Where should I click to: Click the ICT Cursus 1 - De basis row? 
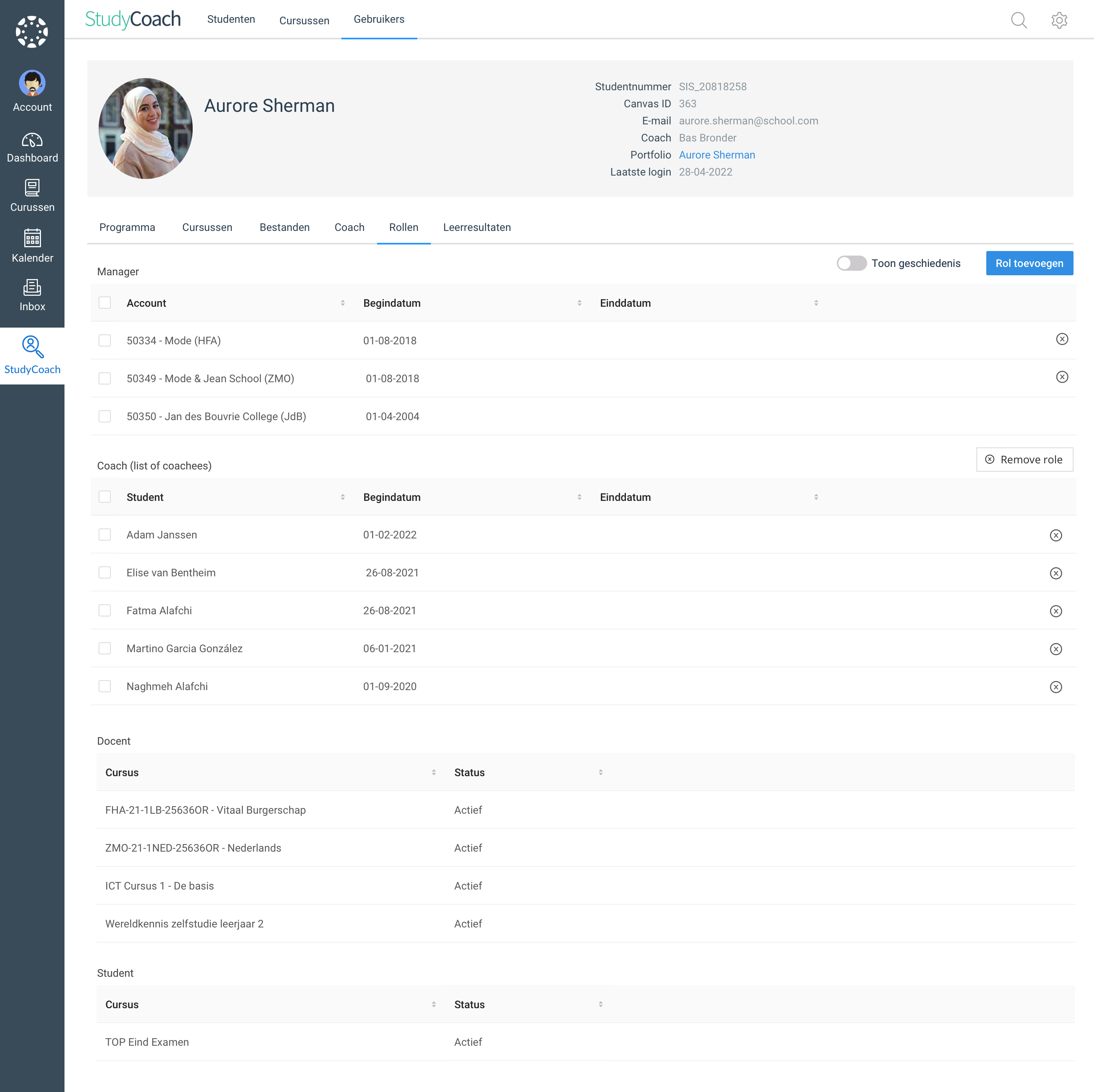[586, 886]
